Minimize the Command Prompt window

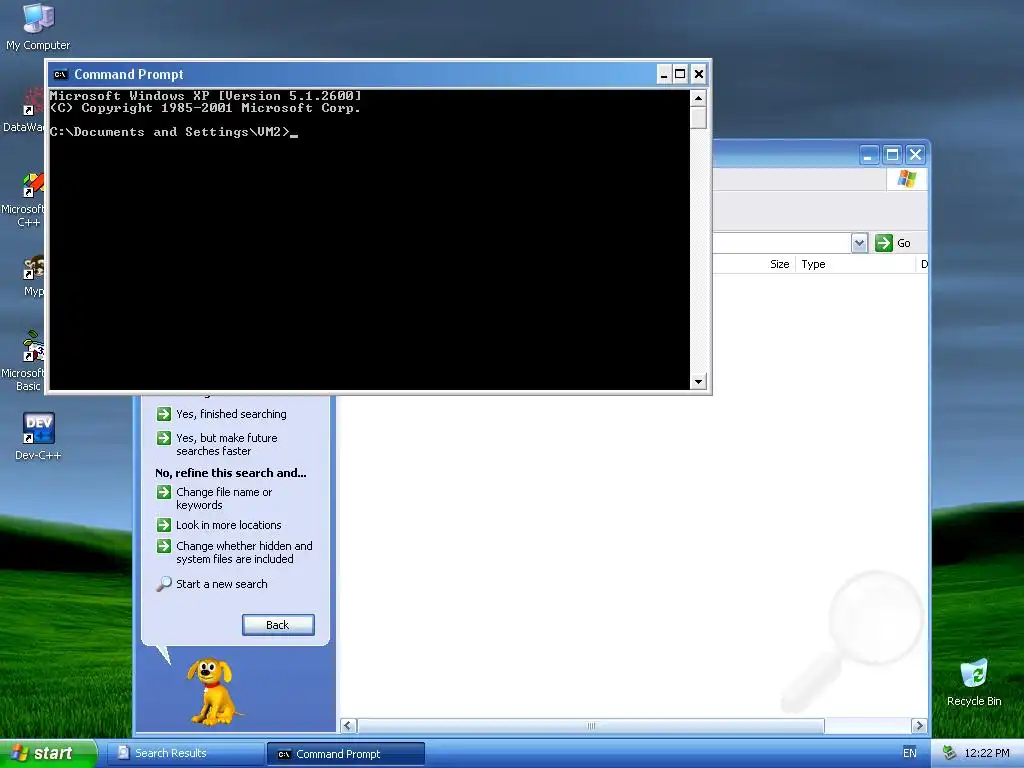pos(664,74)
